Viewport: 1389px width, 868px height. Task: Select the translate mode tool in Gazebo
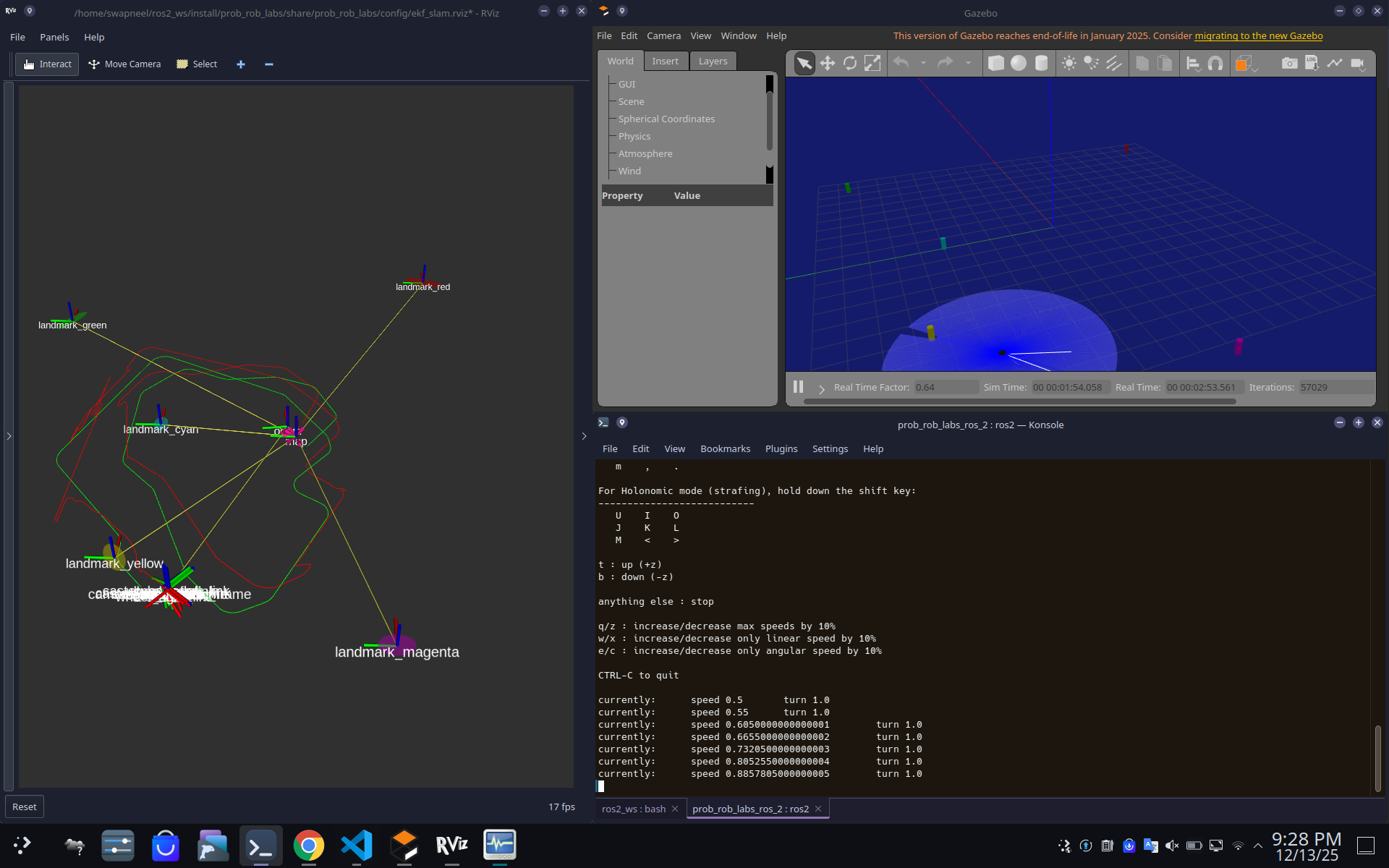pyautogui.click(x=827, y=64)
